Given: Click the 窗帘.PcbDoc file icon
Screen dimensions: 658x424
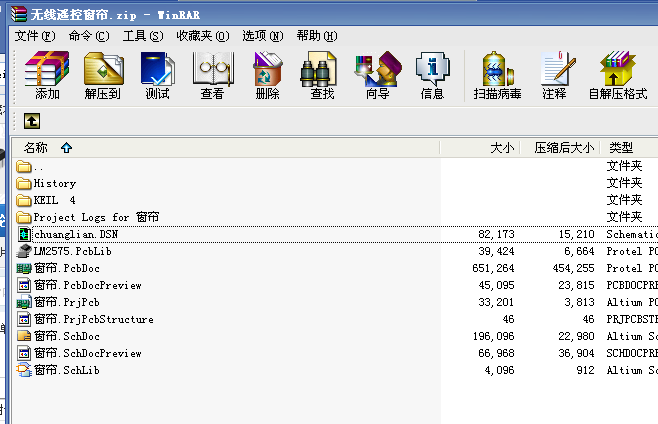Looking at the screenshot, I should pyautogui.click(x=24, y=268).
